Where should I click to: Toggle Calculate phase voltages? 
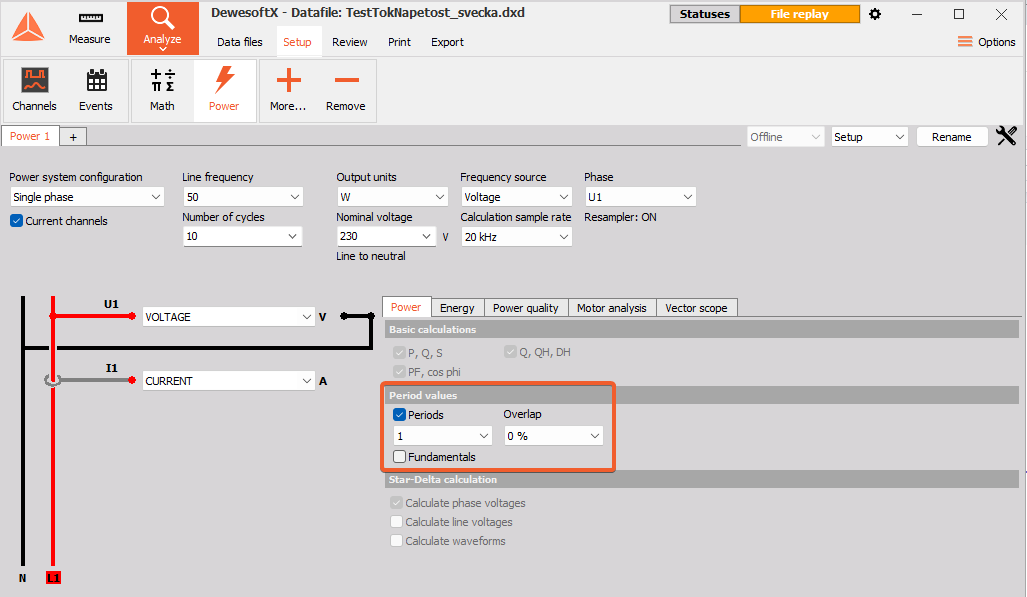[396, 503]
